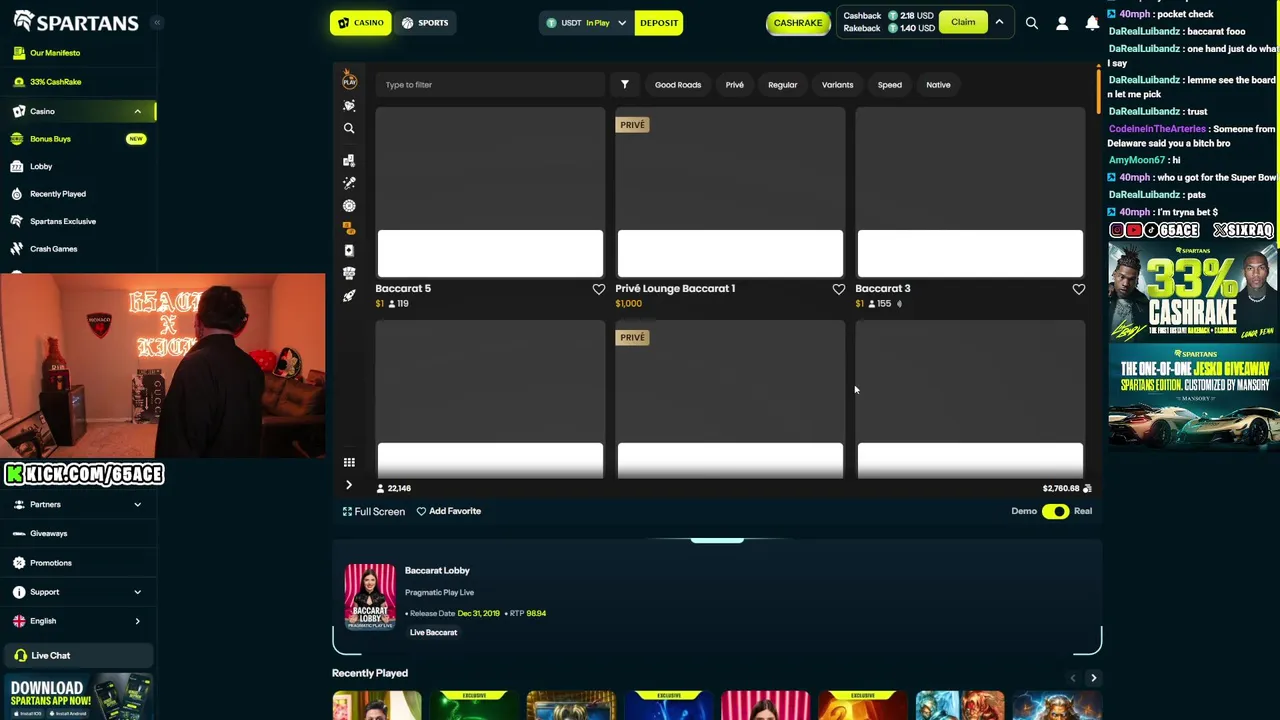Collapse the Cashback/Rakeback panel with the up arrow

[999, 22]
